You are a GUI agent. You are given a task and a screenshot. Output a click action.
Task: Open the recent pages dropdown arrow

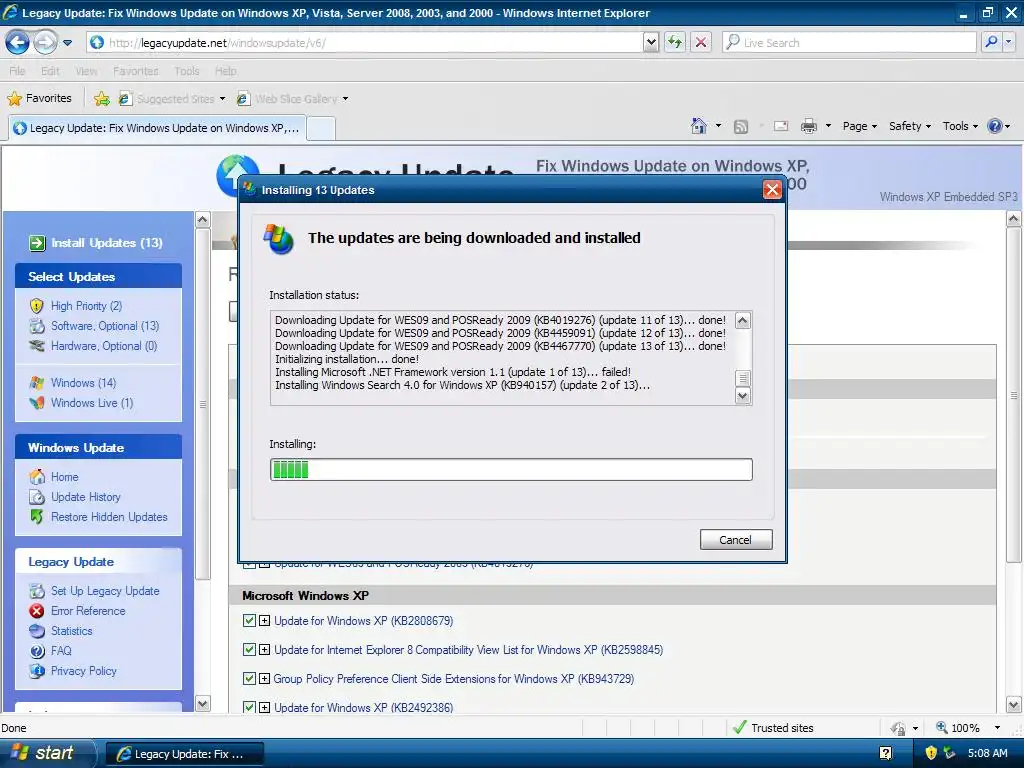67,43
